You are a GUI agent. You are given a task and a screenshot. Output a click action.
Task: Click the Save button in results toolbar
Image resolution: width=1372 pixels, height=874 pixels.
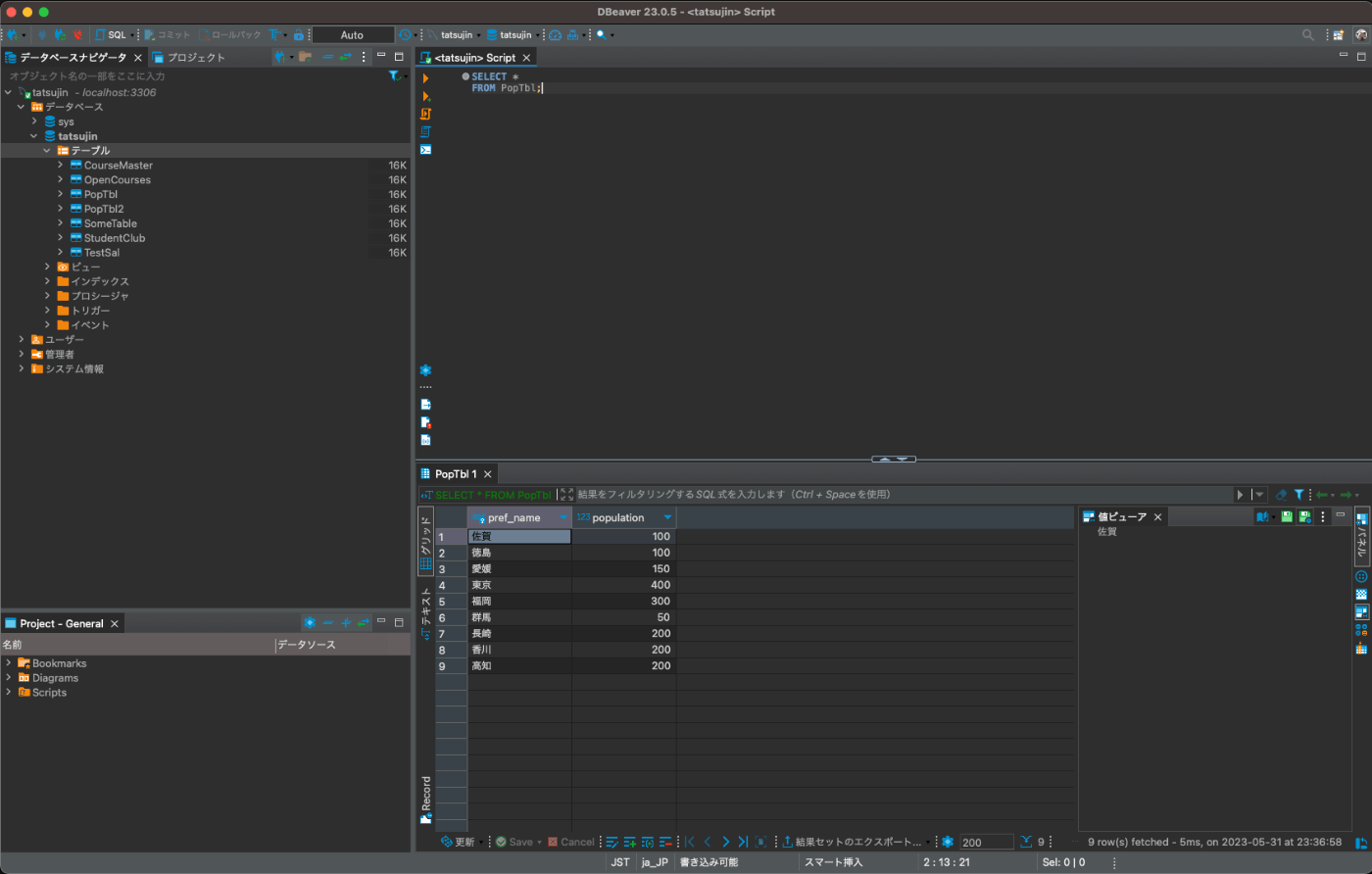514,842
